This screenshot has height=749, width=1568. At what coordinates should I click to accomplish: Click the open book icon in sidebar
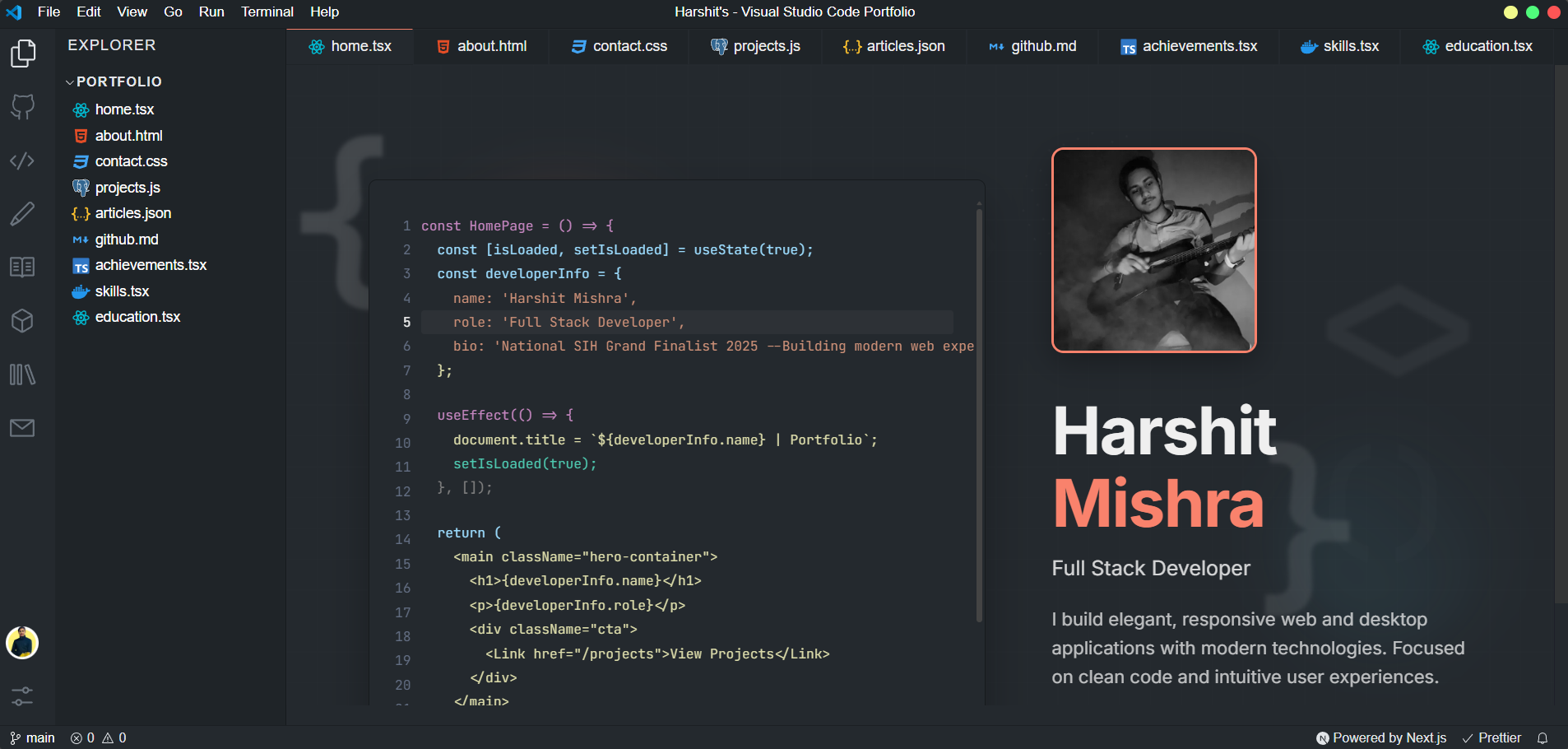tap(23, 267)
